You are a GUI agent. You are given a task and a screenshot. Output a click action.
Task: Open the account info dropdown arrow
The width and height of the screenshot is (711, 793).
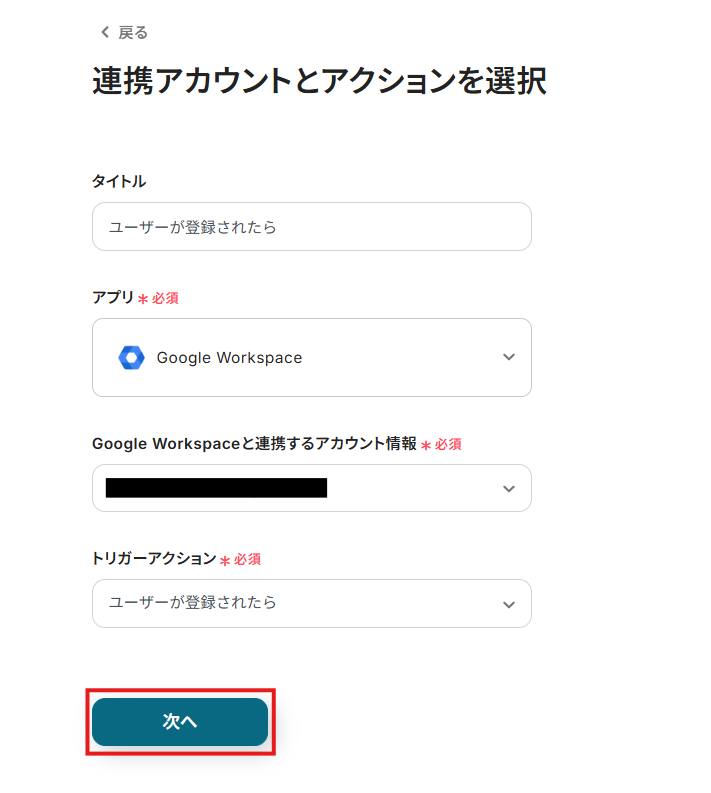(509, 489)
